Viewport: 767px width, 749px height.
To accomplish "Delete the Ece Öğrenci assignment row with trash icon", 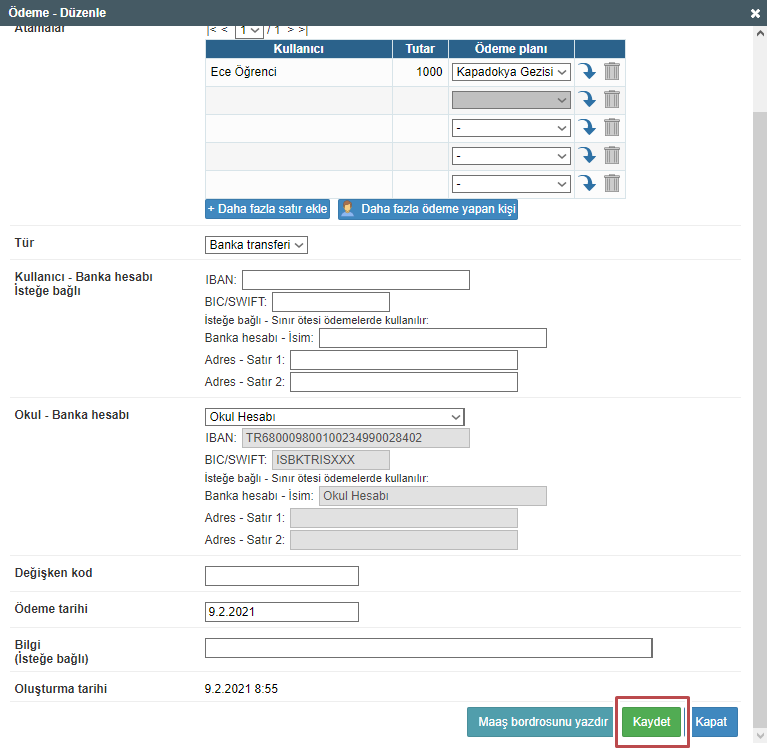I will click(611, 71).
